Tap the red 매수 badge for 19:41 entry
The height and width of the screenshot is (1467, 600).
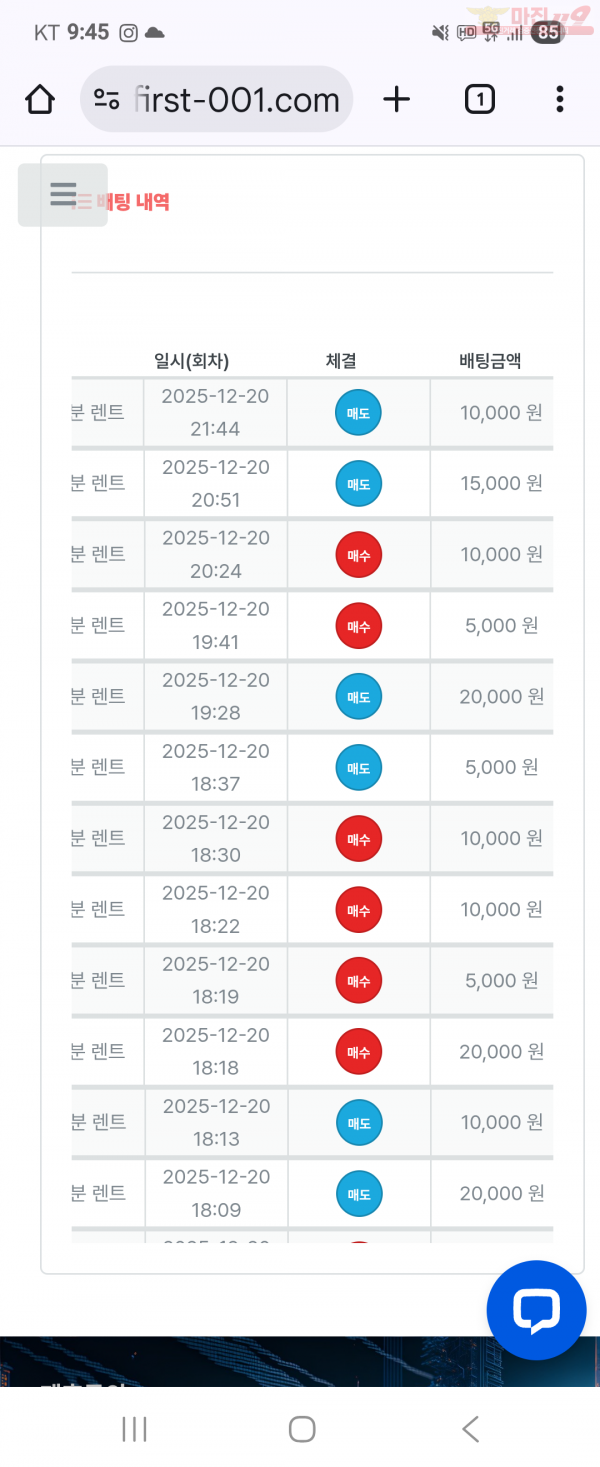click(359, 625)
